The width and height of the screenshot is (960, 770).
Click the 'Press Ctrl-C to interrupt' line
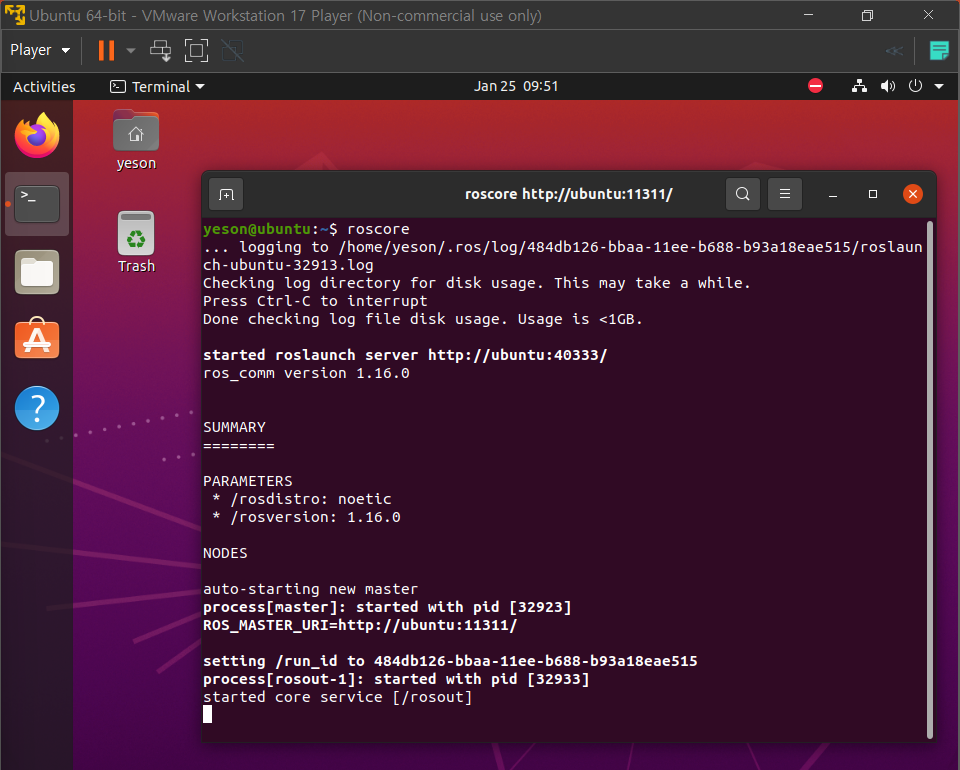315,301
